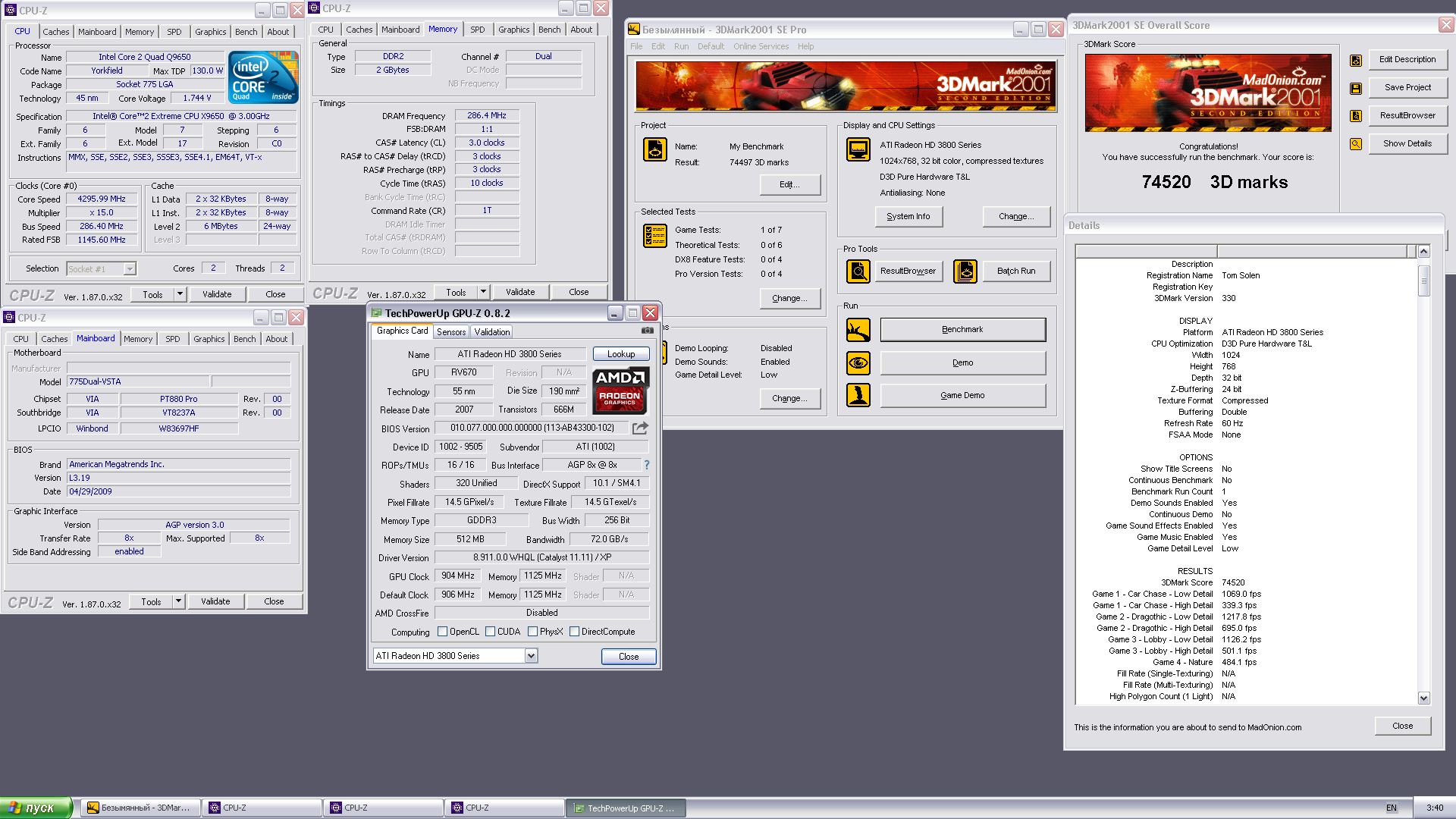Open 3DMark2001 taskbar item
Screen dimensions: 1456x819
140,808
